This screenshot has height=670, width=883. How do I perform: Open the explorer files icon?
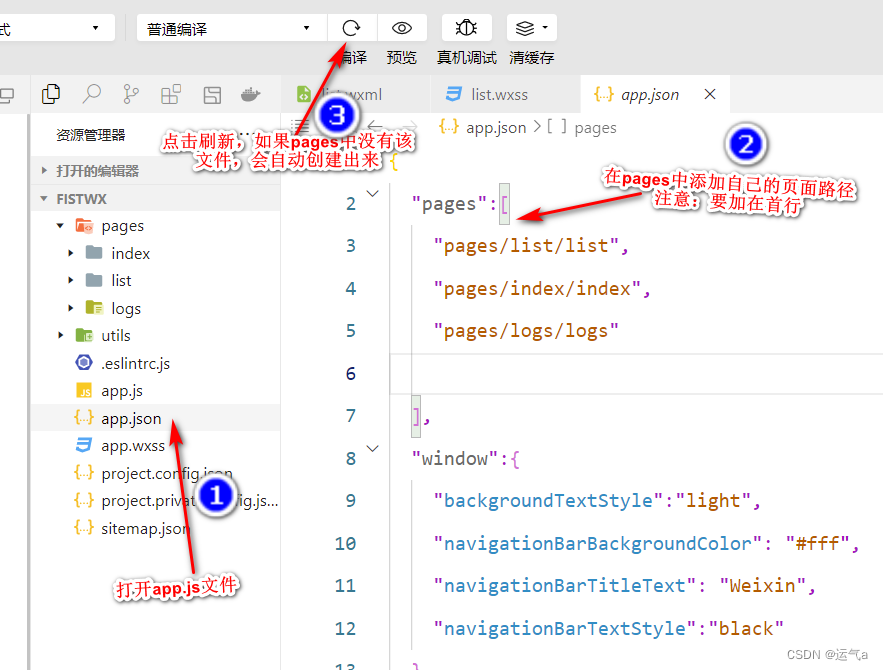(x=51, y=95)
